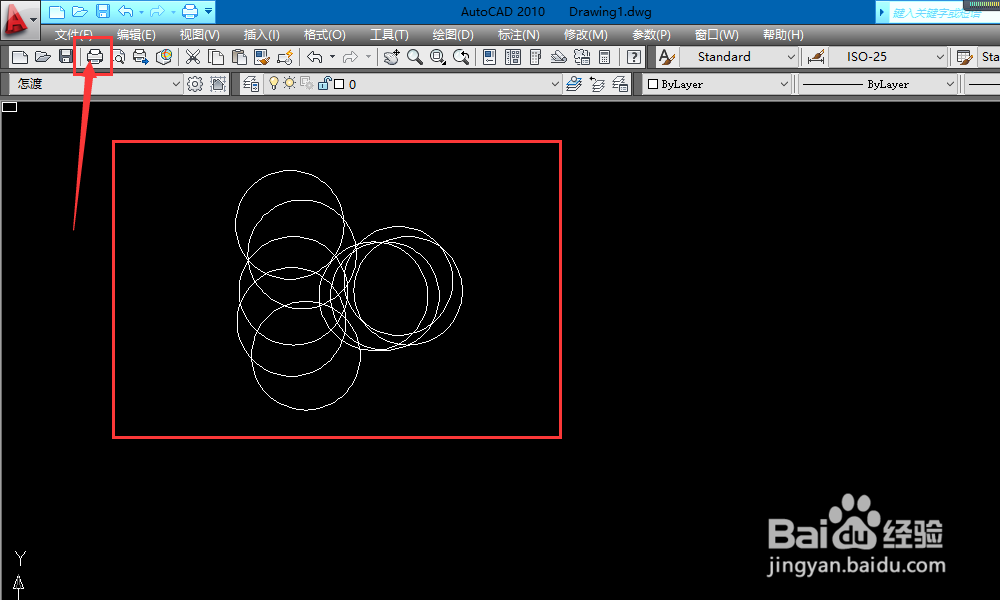Open the Table Style manager icon
The height and width of the screenshot is (600, 1000).
964,57
